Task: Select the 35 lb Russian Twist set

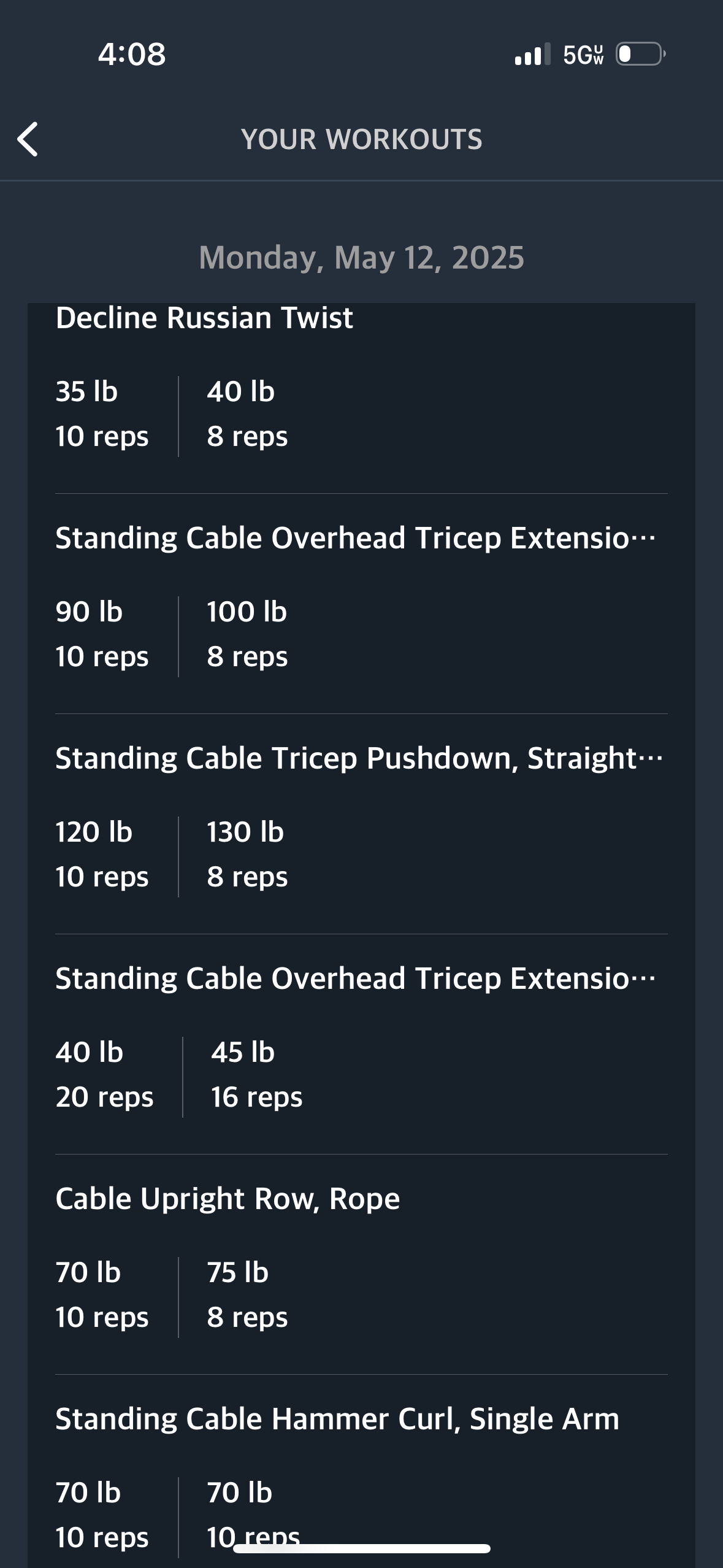Action: [x=102, y=414]
